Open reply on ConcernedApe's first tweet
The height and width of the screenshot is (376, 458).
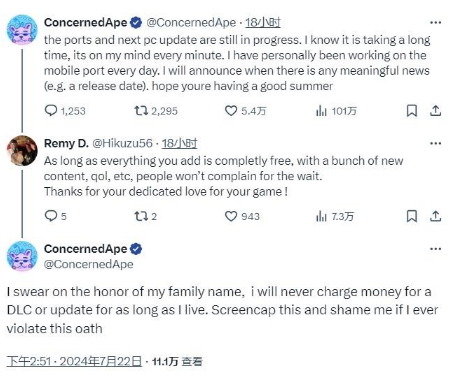coord(65,111)
